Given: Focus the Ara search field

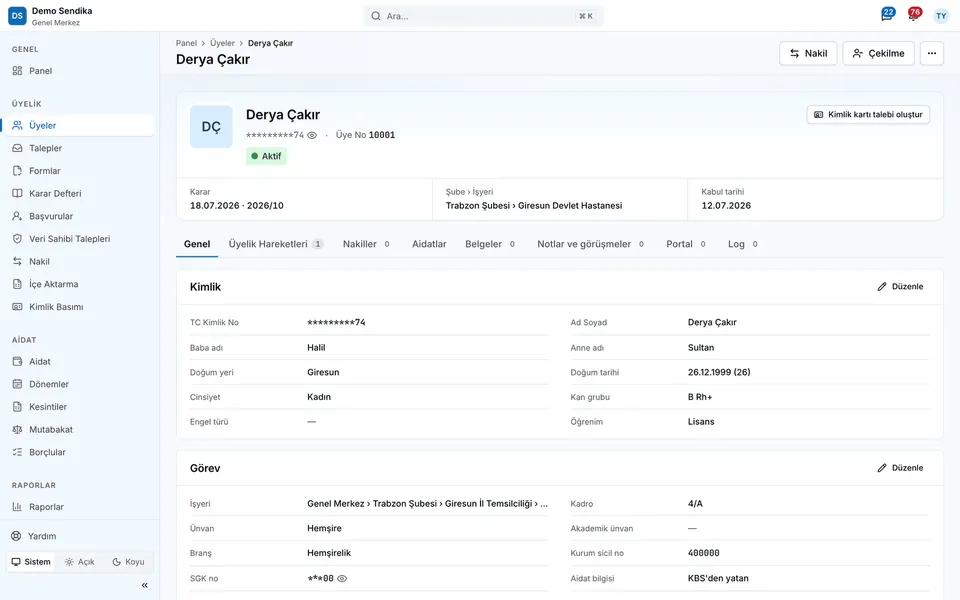Looking at the screenshot, I should coord(484,16).
